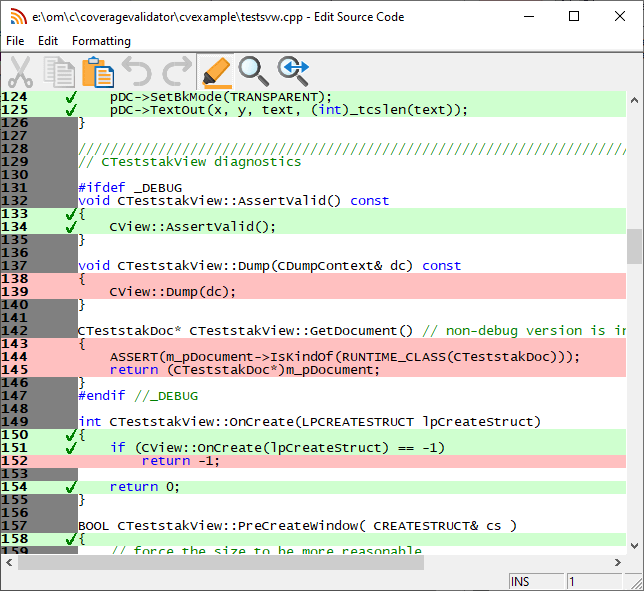The height and width of the screenshot is (591, 644).
Task: Click the line number 1 status field
Action: (594, 582)
